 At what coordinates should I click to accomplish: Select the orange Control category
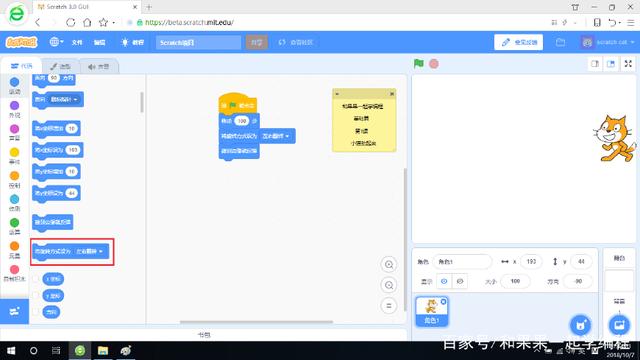coord(14,180)
